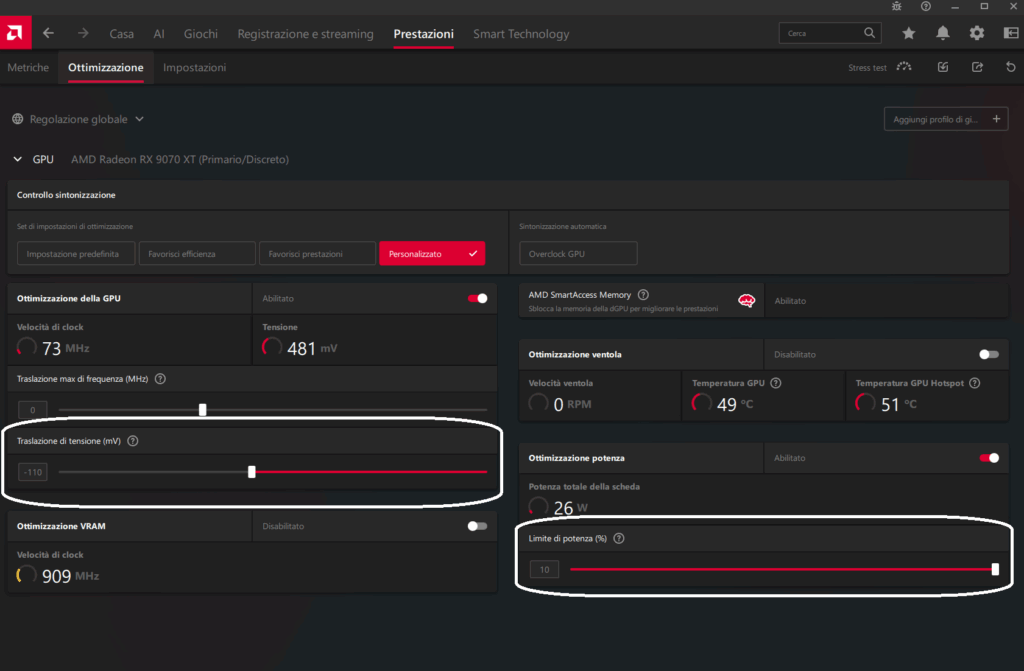Image resolution: width=1024 pixels, height=671 pixels.
Task: Go forward with the right arrow
Action: point(83,33)
